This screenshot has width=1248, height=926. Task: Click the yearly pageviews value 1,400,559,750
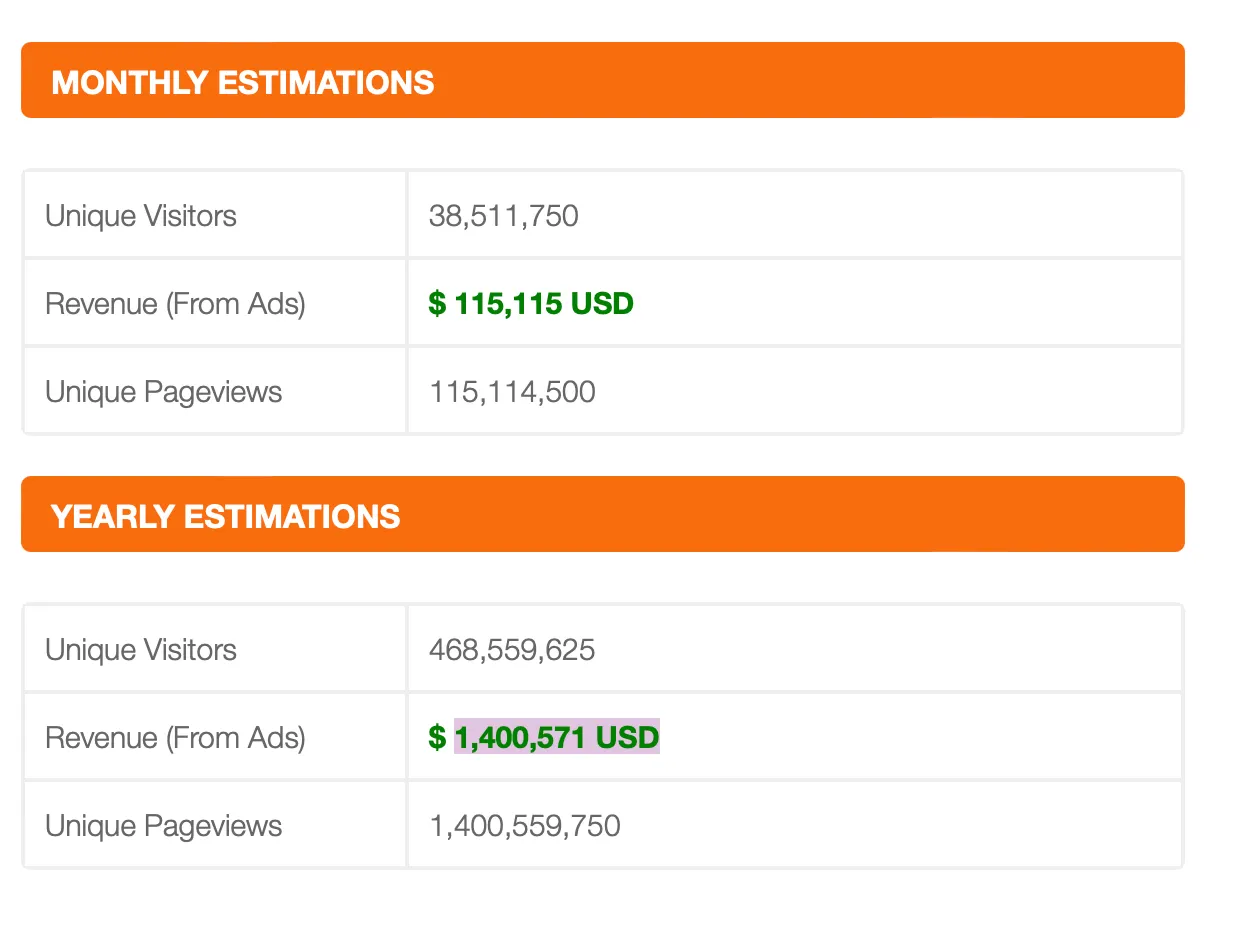[525, 826]
